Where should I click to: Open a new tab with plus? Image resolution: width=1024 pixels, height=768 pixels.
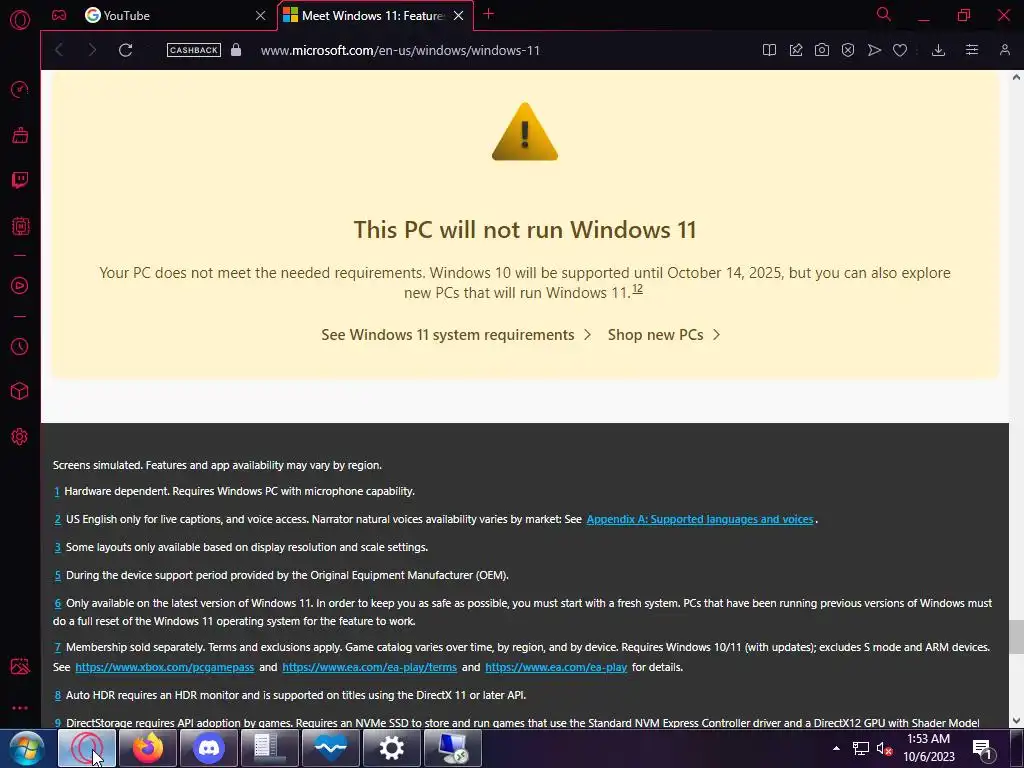488,14
